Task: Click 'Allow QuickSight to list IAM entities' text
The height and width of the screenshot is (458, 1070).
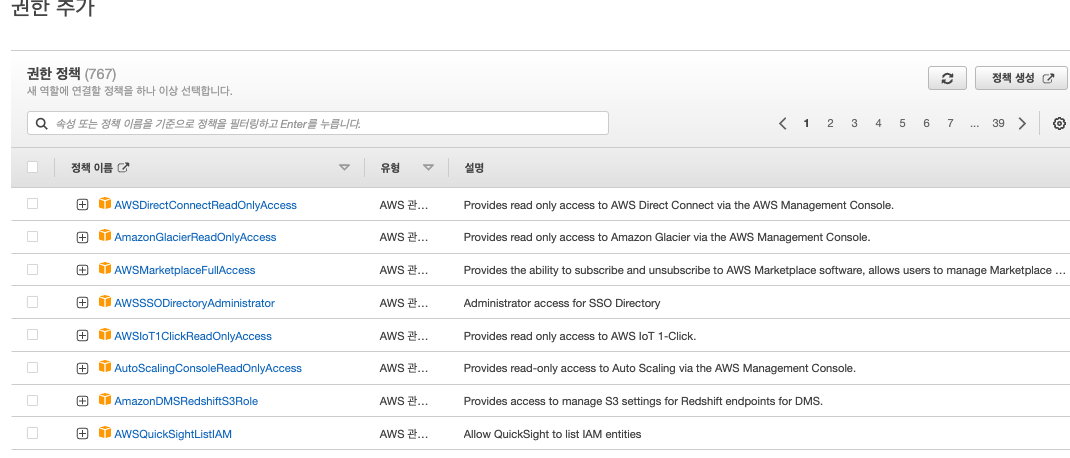Action: coord(552,434)
